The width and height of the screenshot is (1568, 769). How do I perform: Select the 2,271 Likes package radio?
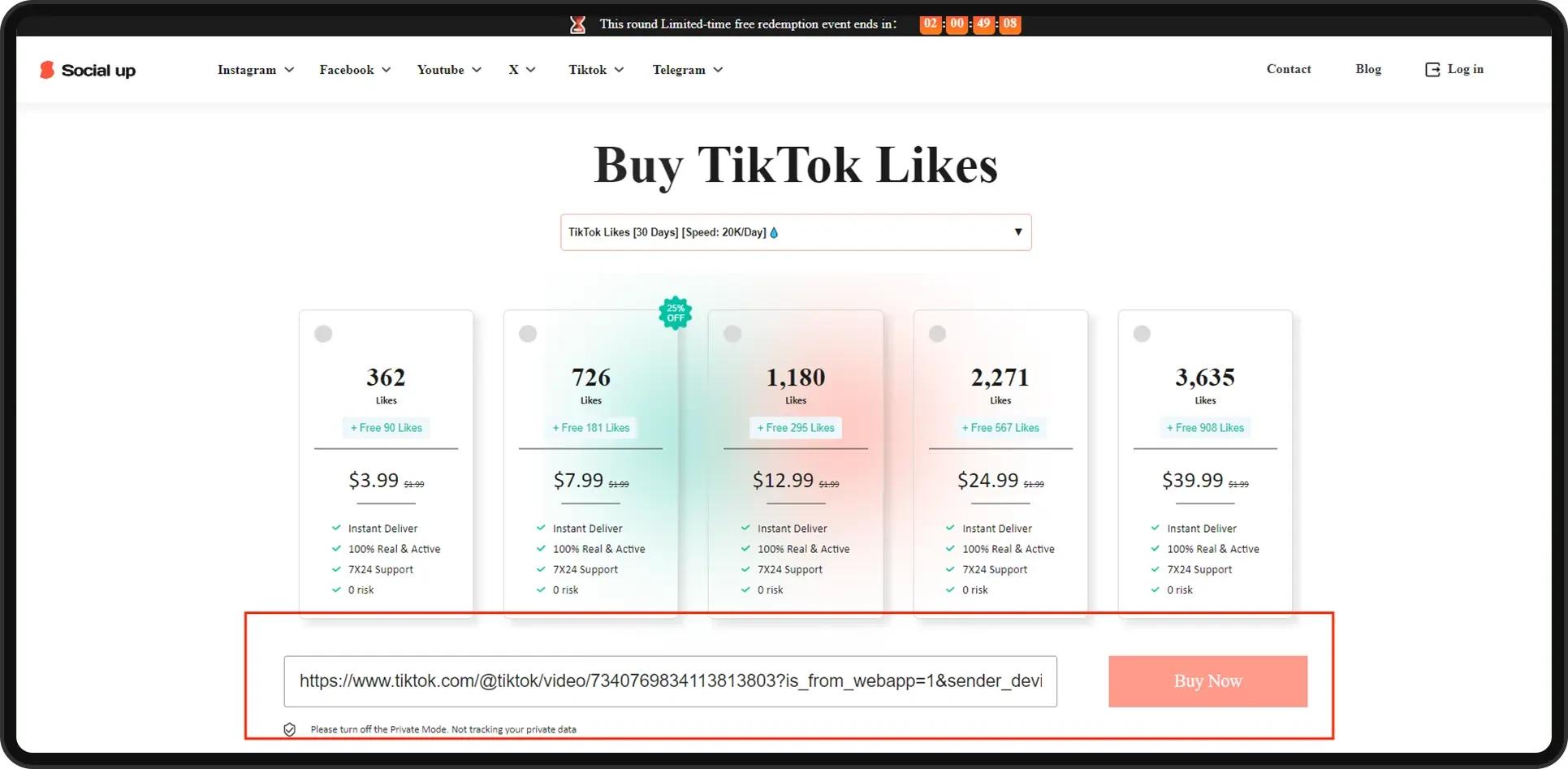pos(937,334)
